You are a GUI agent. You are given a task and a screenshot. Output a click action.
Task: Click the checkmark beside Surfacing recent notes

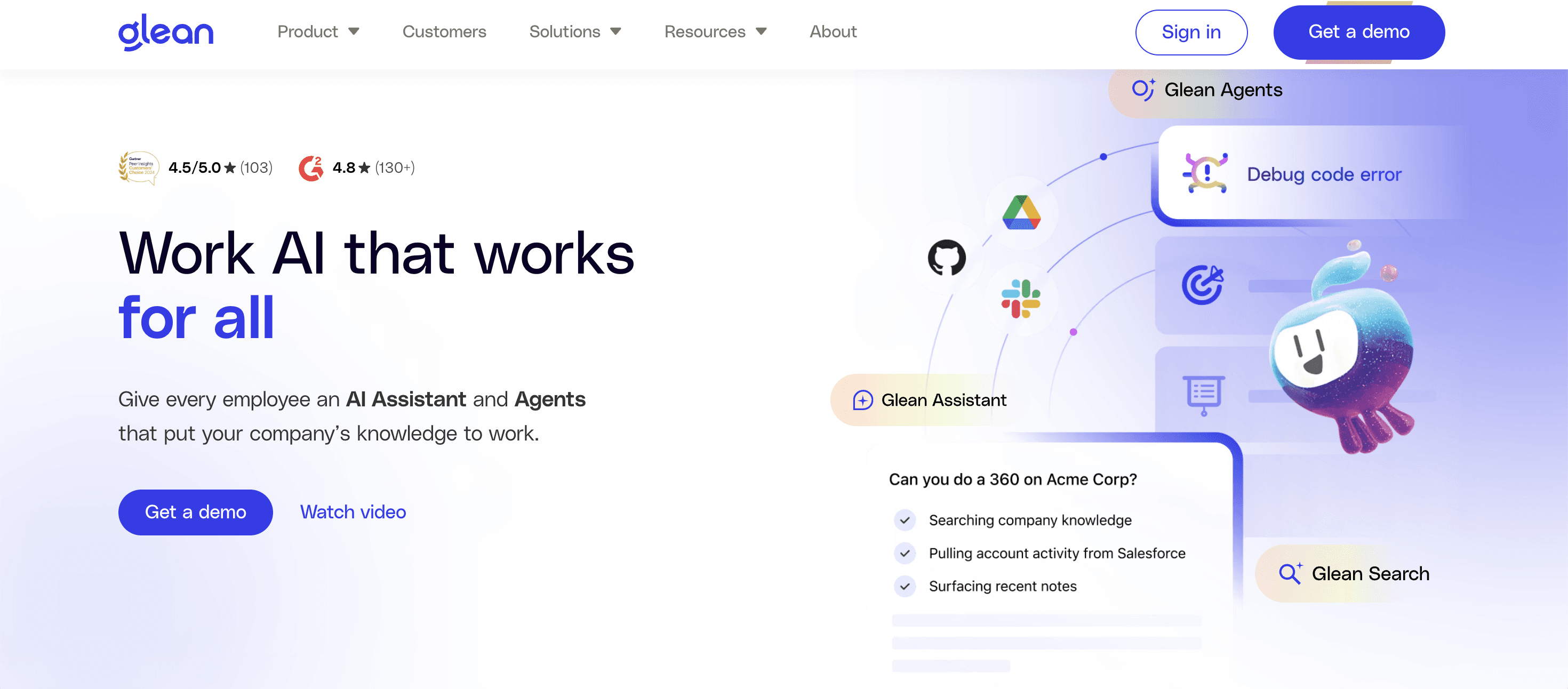(905, 586)
